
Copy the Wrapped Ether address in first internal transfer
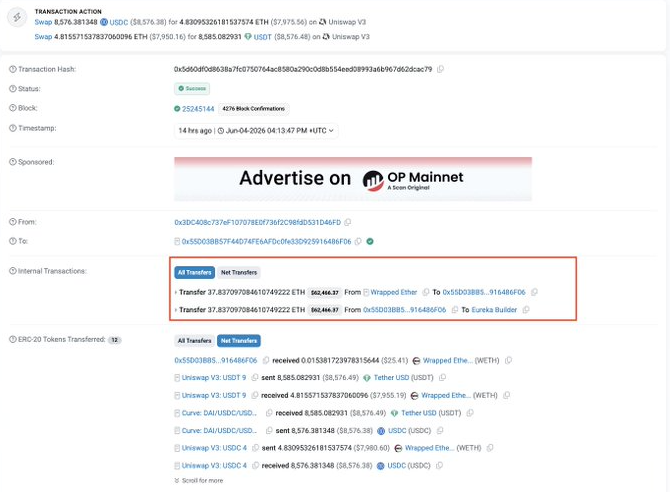click(x=426, y=292)
